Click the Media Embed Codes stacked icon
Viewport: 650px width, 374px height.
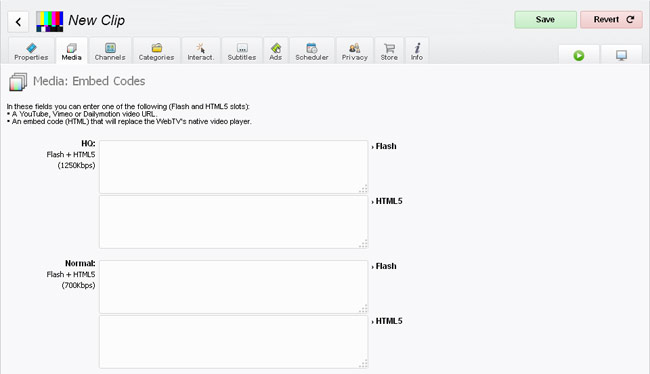18,82
